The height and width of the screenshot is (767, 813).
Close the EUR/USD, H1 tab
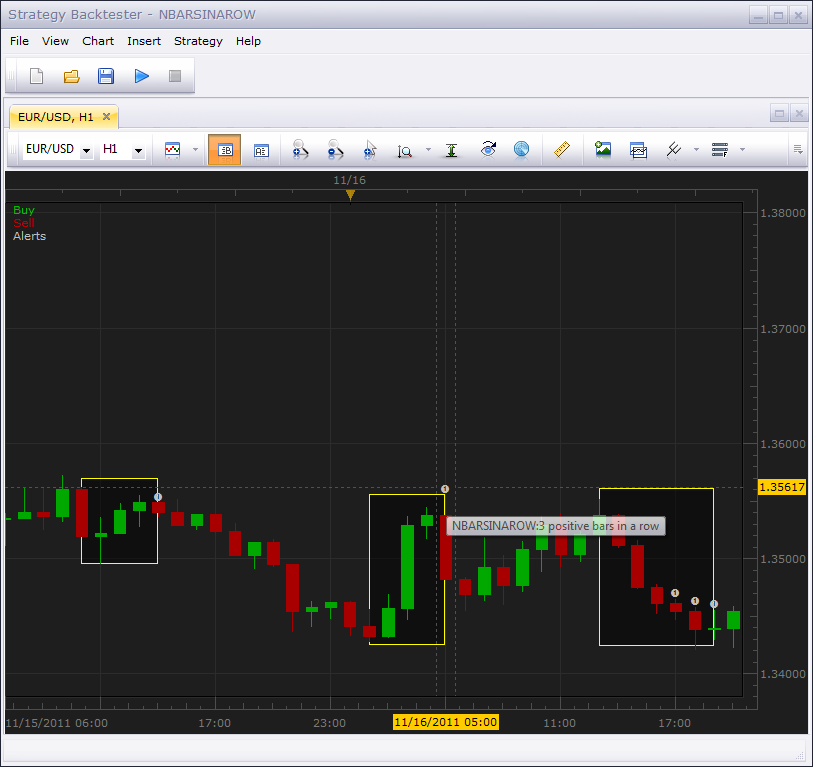[106, 116]
